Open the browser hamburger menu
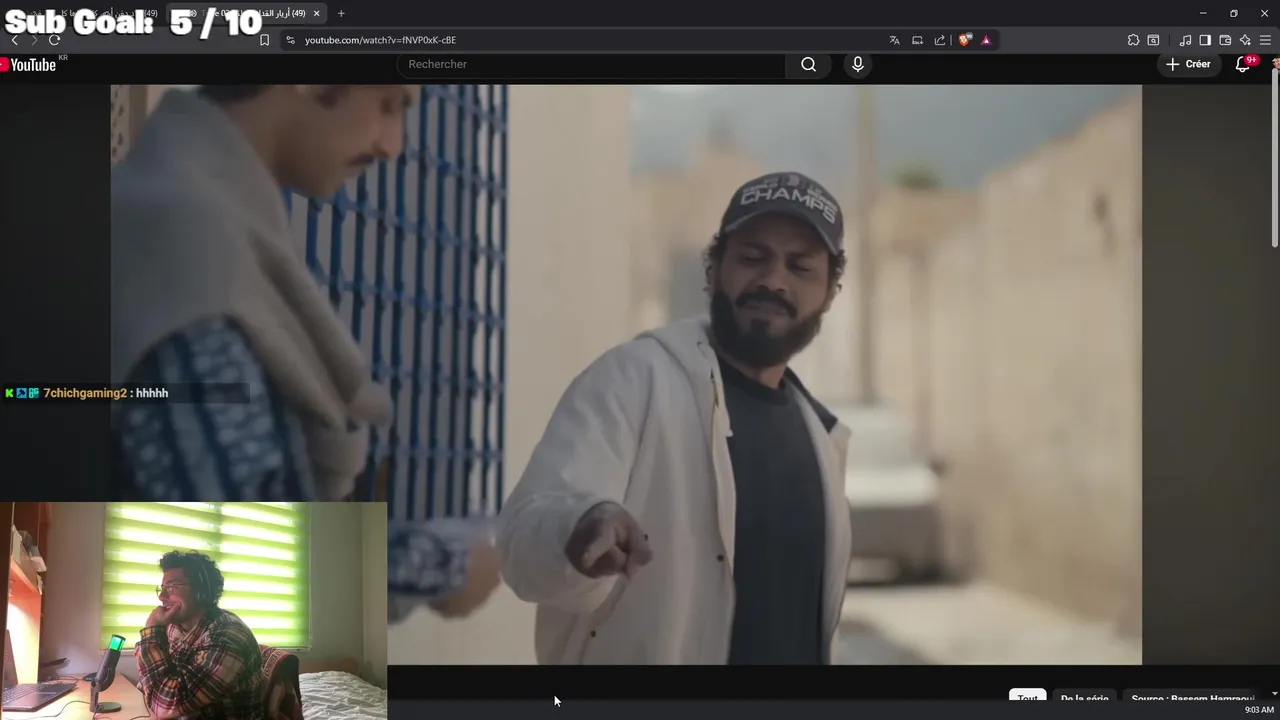Screen dimensions: 1280x720 pos(1265,40)
